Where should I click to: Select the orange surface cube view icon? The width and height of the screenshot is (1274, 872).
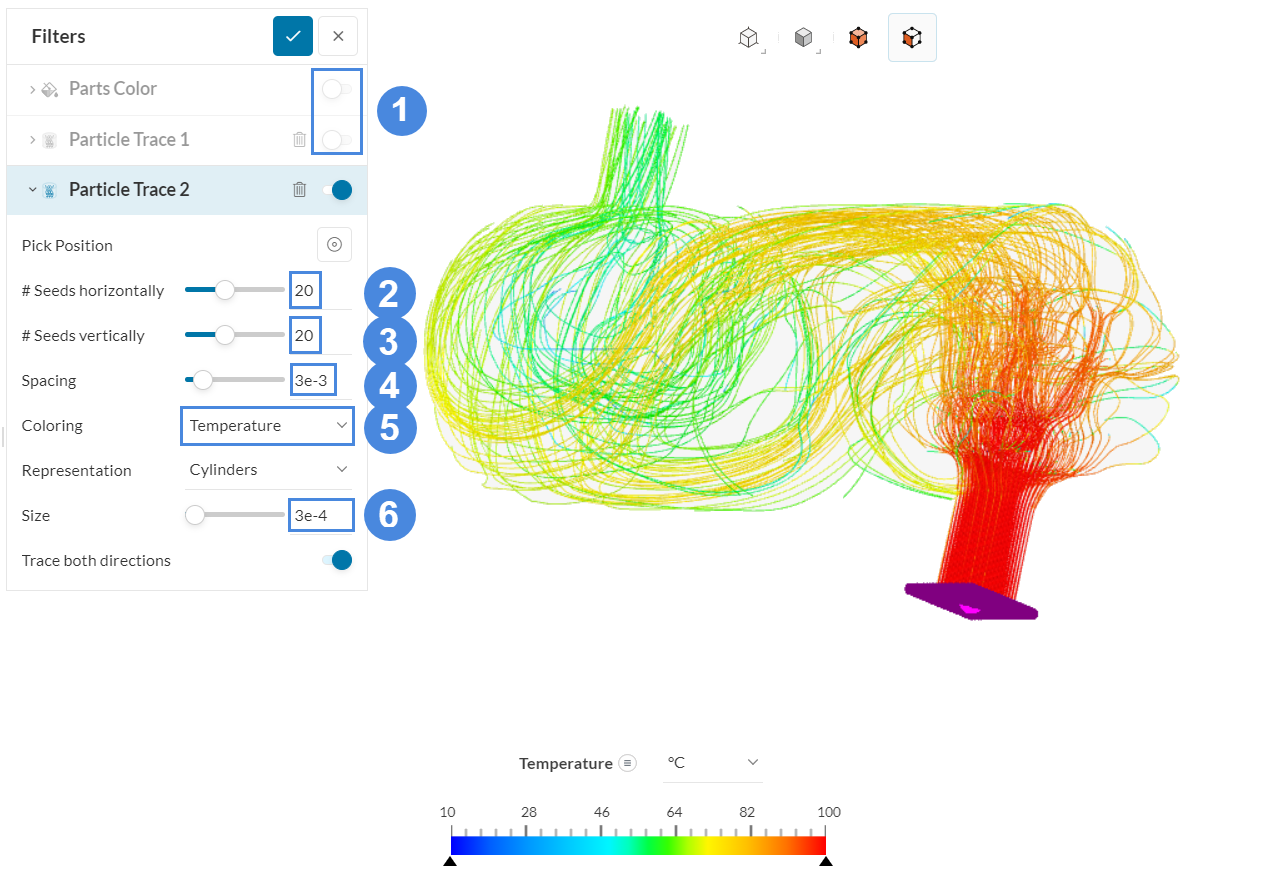(x=858, y=38)
